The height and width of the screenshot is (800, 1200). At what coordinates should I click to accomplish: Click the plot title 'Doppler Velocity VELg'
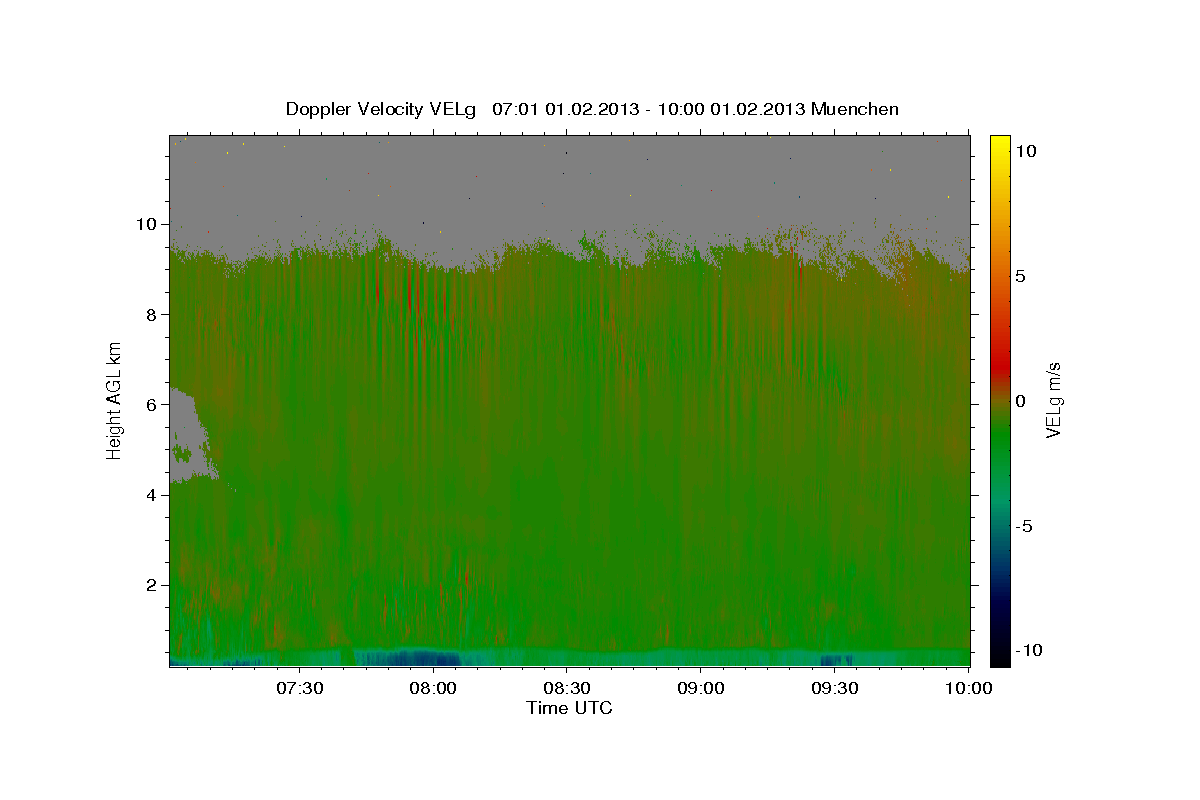pos(383,109)
